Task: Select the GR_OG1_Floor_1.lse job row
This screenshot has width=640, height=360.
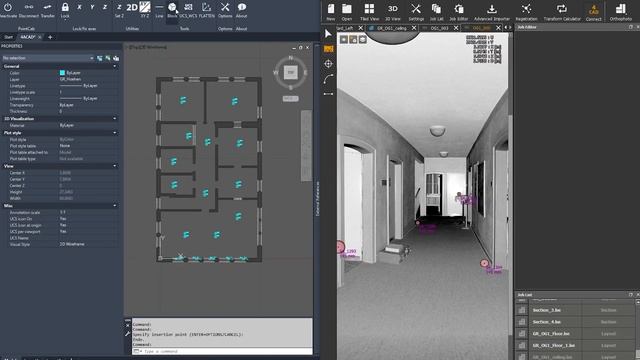Action: point(576,346)
